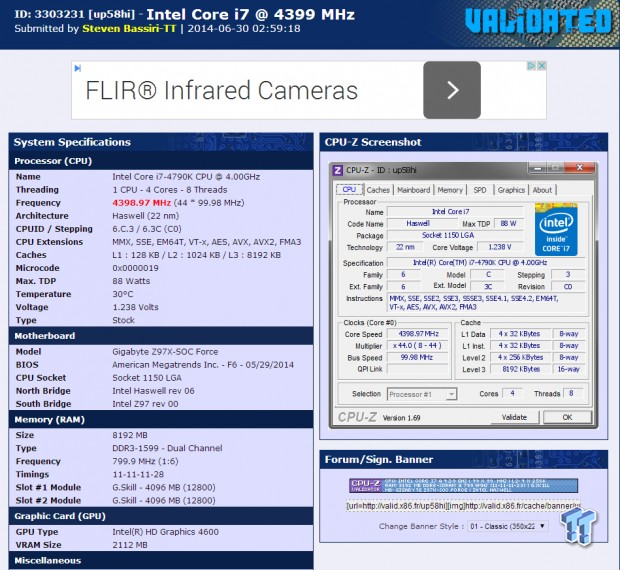Minimize the CPU-Z window
The width and height of the screenshot is (620, 570).
coord(537,168)
